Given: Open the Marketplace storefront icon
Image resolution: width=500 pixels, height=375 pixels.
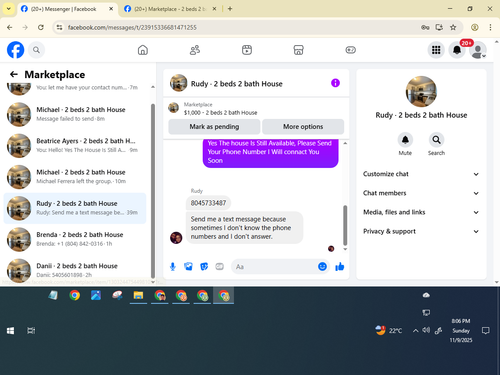Looking at the screenshot, I should (298, 50).
